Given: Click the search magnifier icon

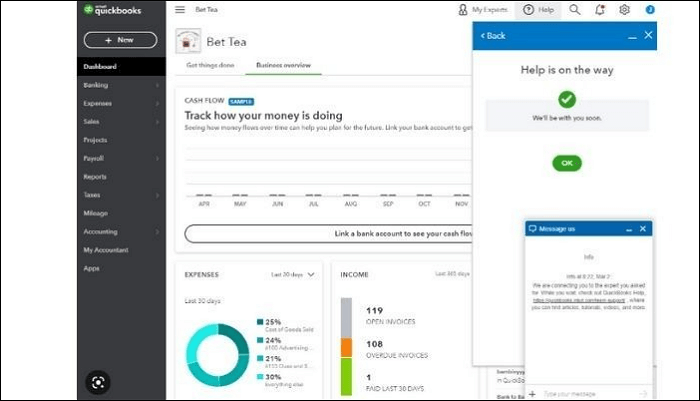Looking at the screenshot, I should click(x=575, y=9).
